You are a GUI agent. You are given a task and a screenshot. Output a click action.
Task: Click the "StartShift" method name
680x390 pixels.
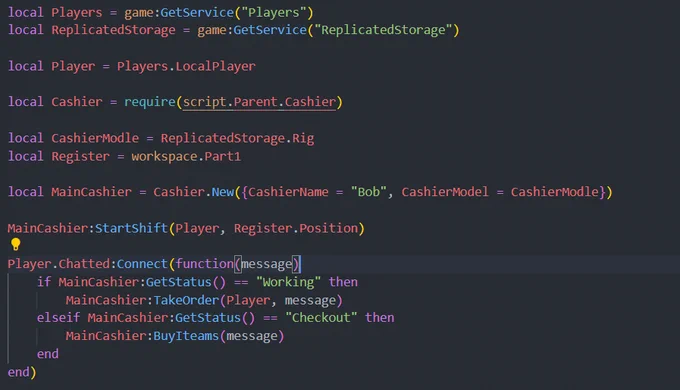[131, 229]
